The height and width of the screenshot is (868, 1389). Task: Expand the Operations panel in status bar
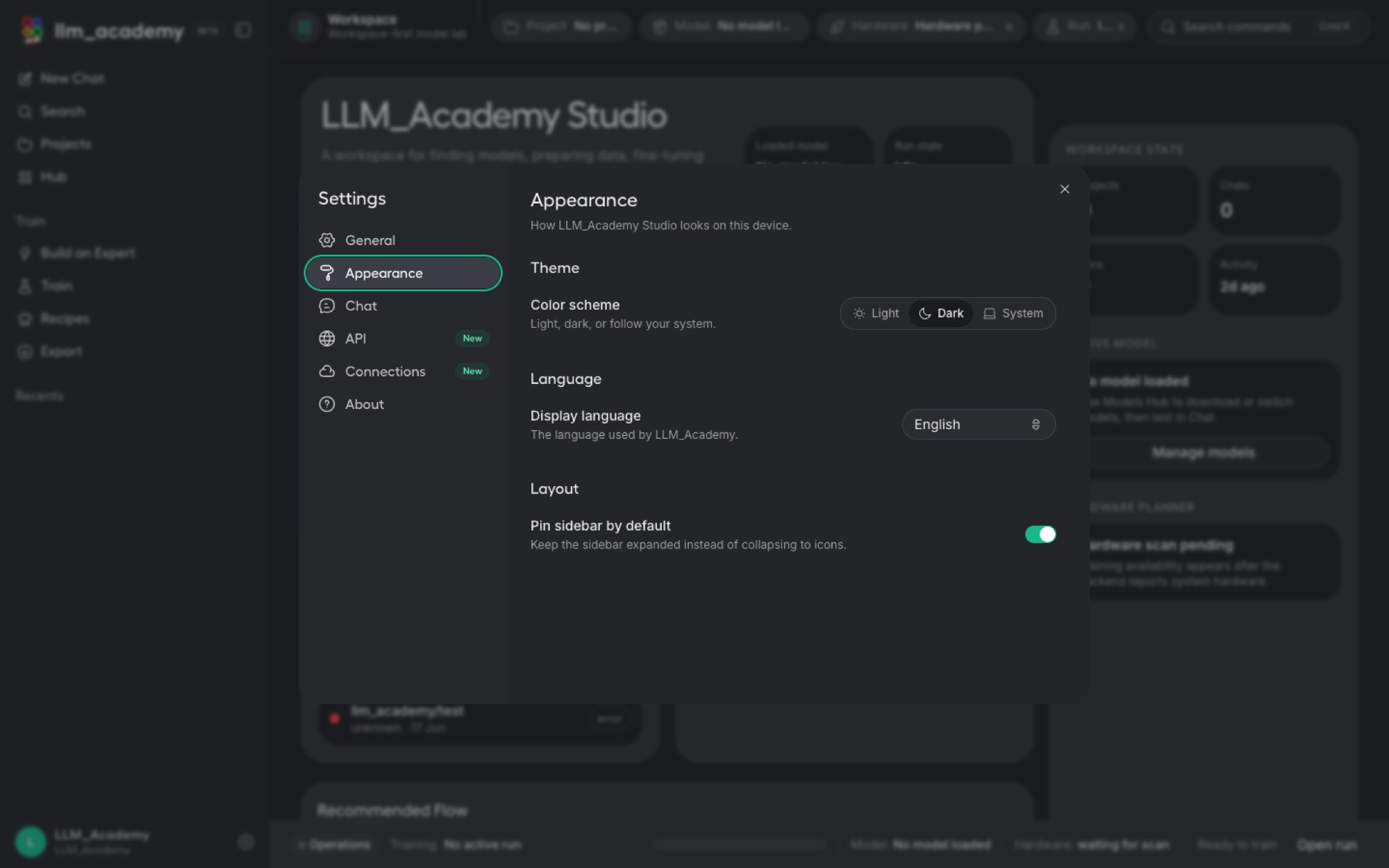tap(334, 844)
